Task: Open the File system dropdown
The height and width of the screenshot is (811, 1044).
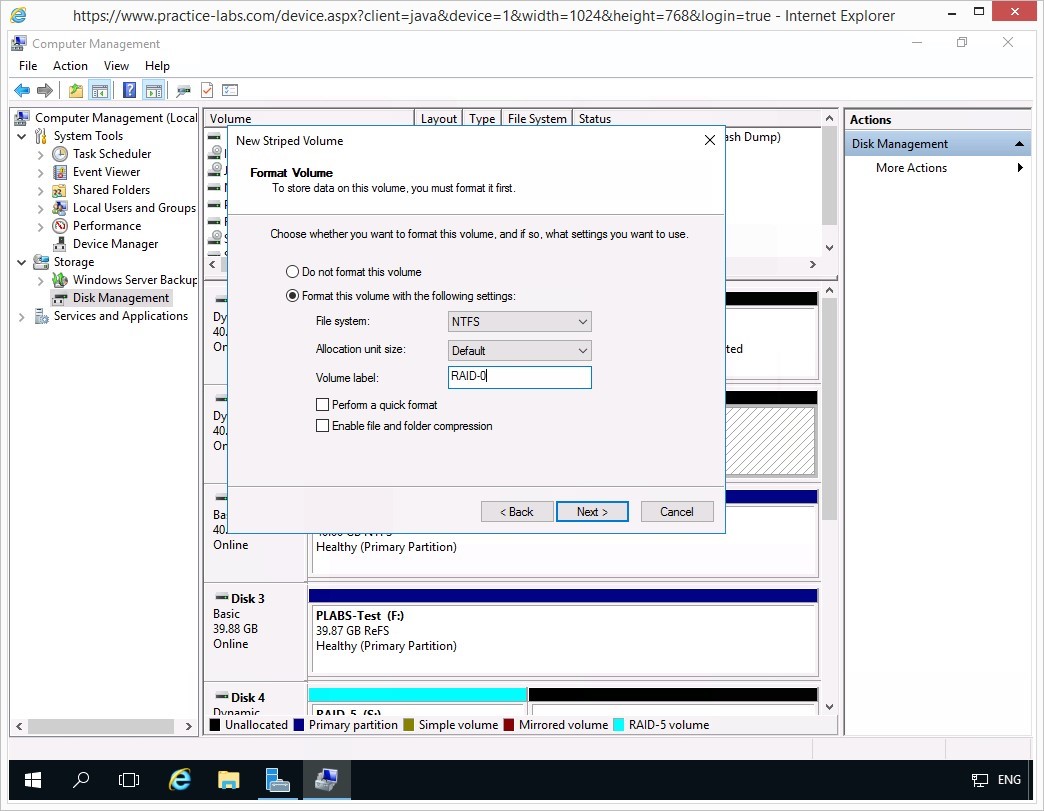Action: 520,322
